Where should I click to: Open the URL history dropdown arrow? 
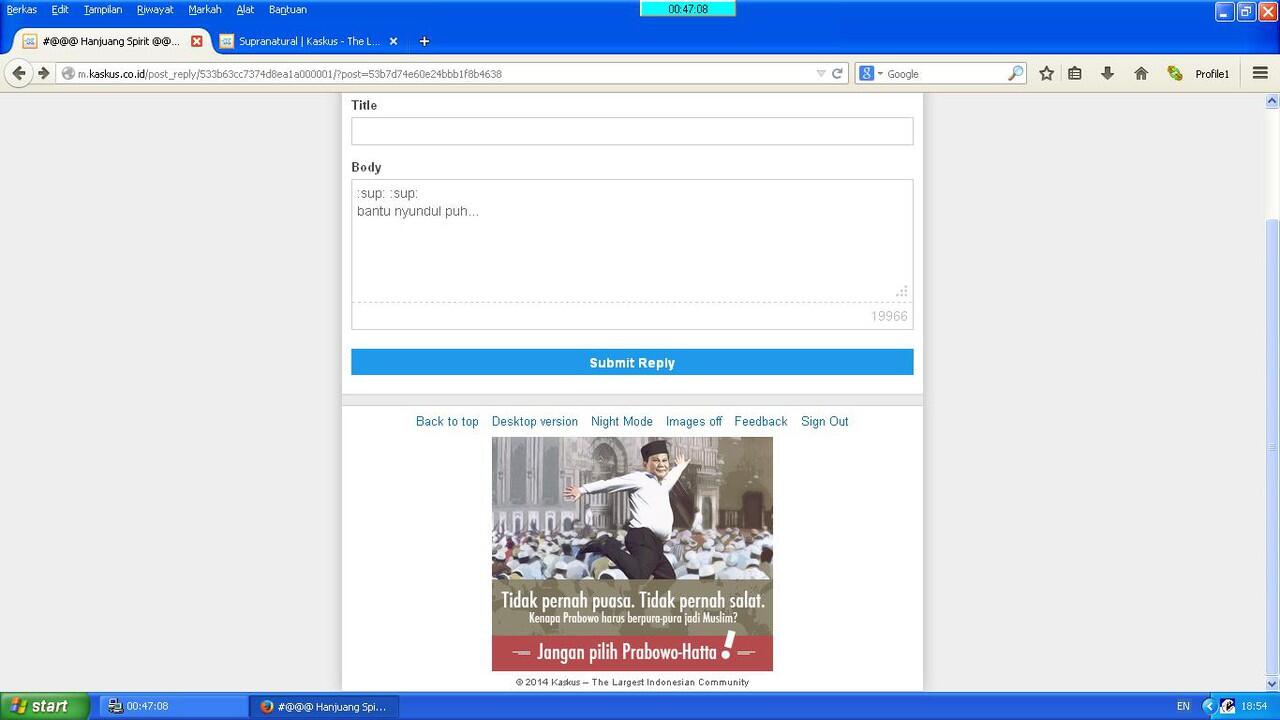point(821,73)
